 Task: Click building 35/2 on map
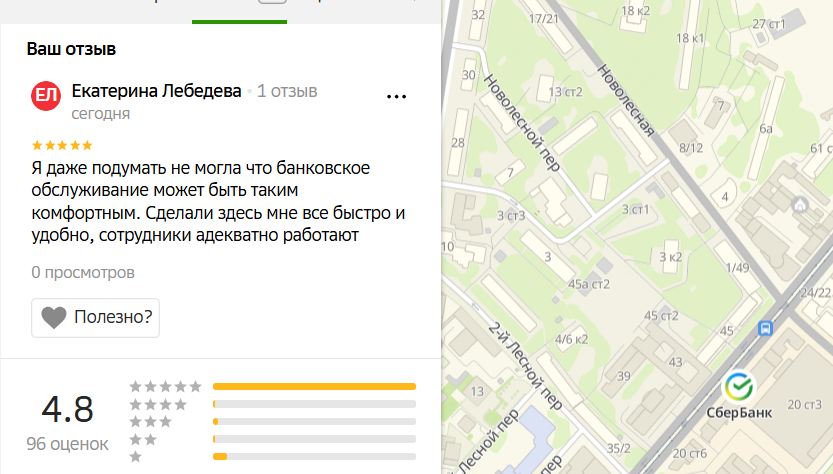[619, 448]
